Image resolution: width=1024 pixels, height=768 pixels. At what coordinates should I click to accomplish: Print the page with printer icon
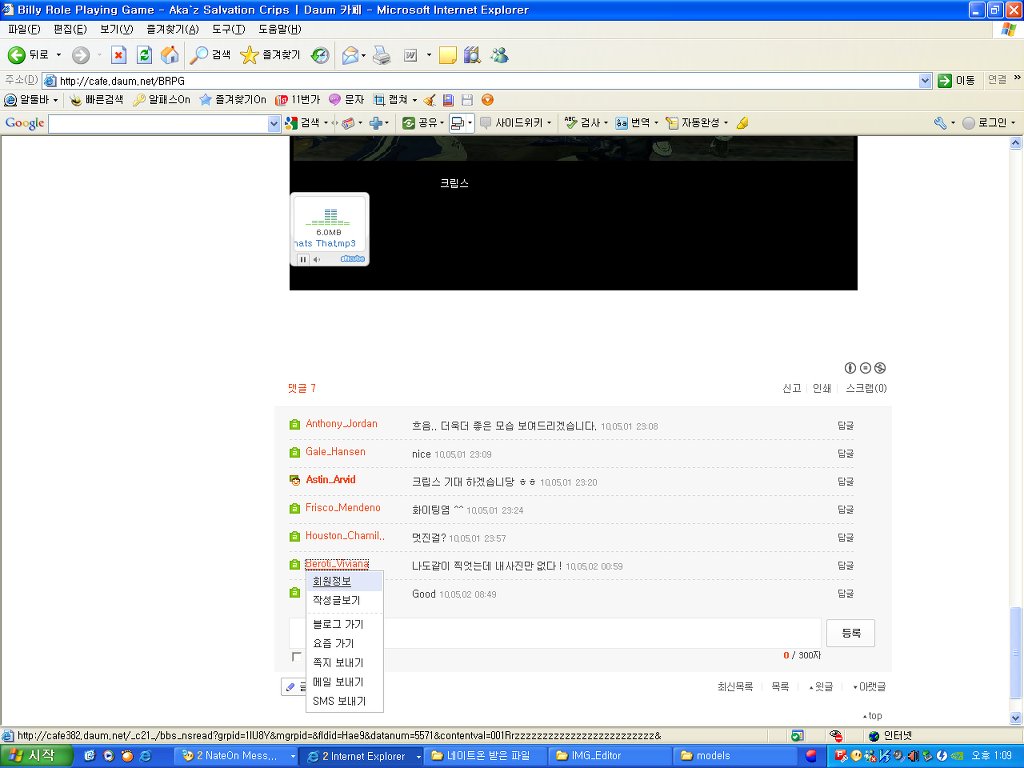click(x=382, y=56)
